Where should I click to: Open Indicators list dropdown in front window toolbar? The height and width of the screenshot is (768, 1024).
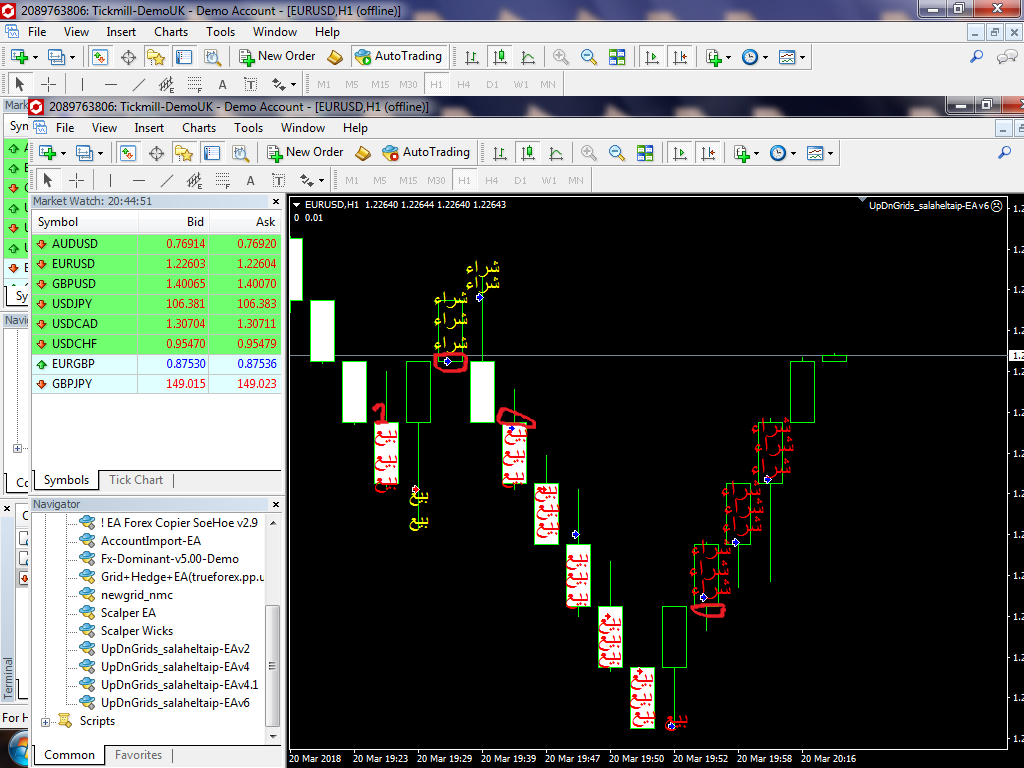[744, 153]
